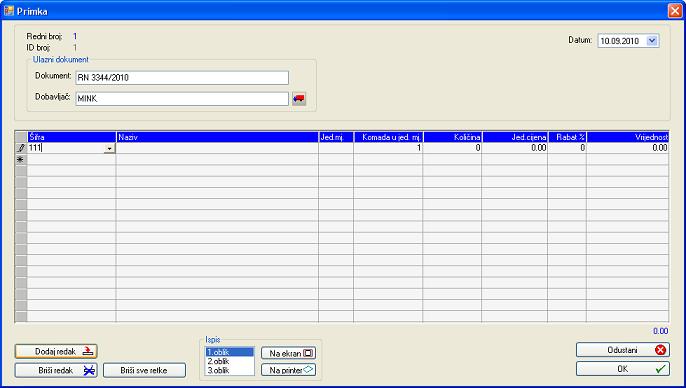Click the first row Rabat % cell

point(567,148)
